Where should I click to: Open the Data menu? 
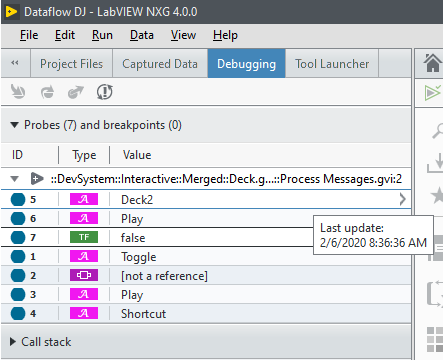click(x=142, y=35)
